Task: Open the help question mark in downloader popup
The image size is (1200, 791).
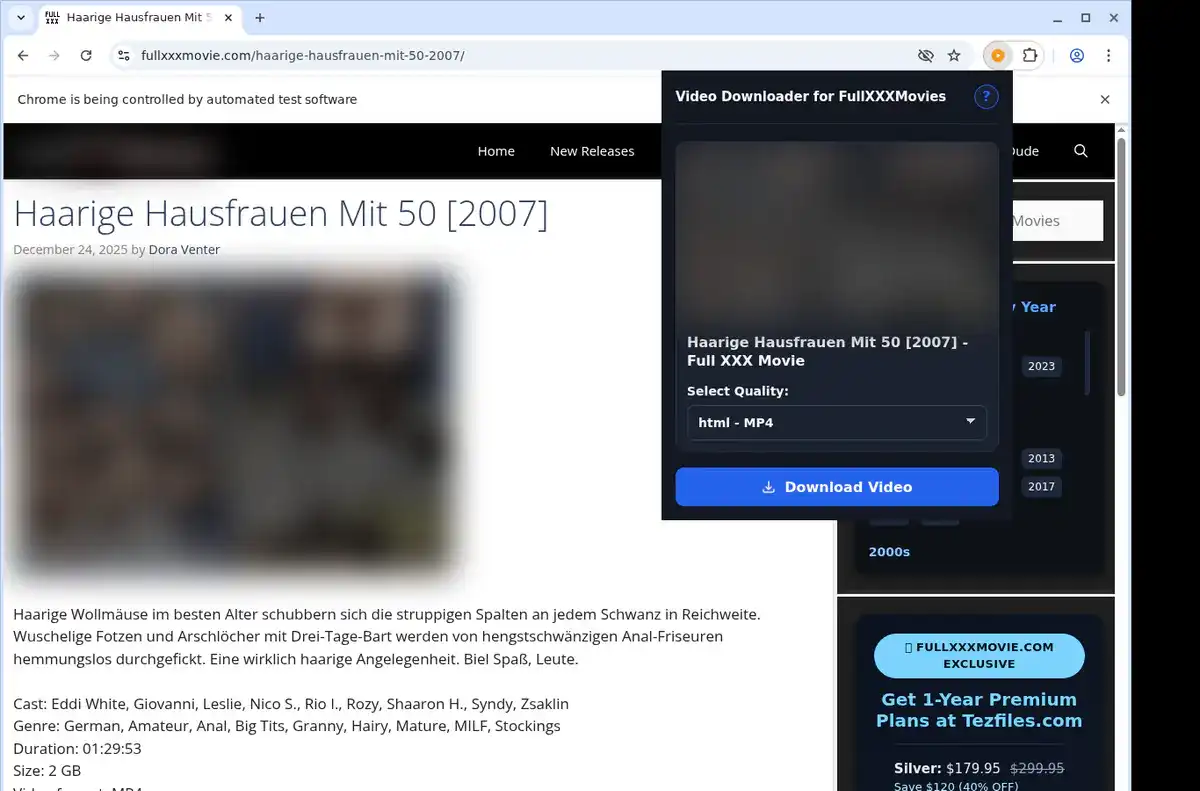Action: coord(986,96)
